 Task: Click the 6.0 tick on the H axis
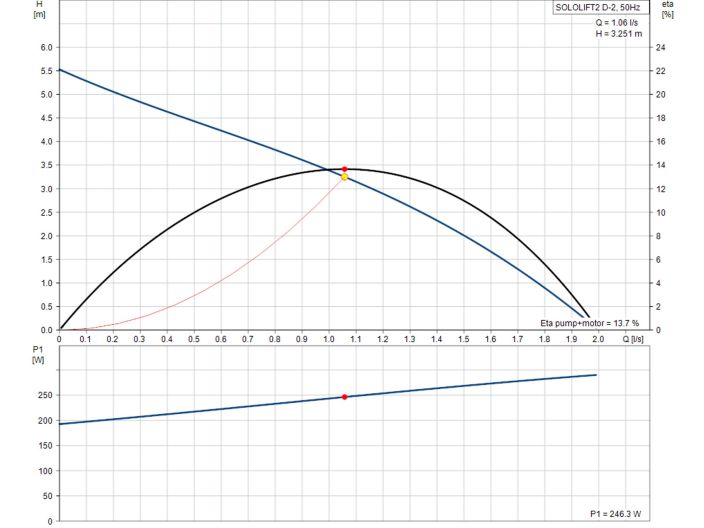[43, 48]
